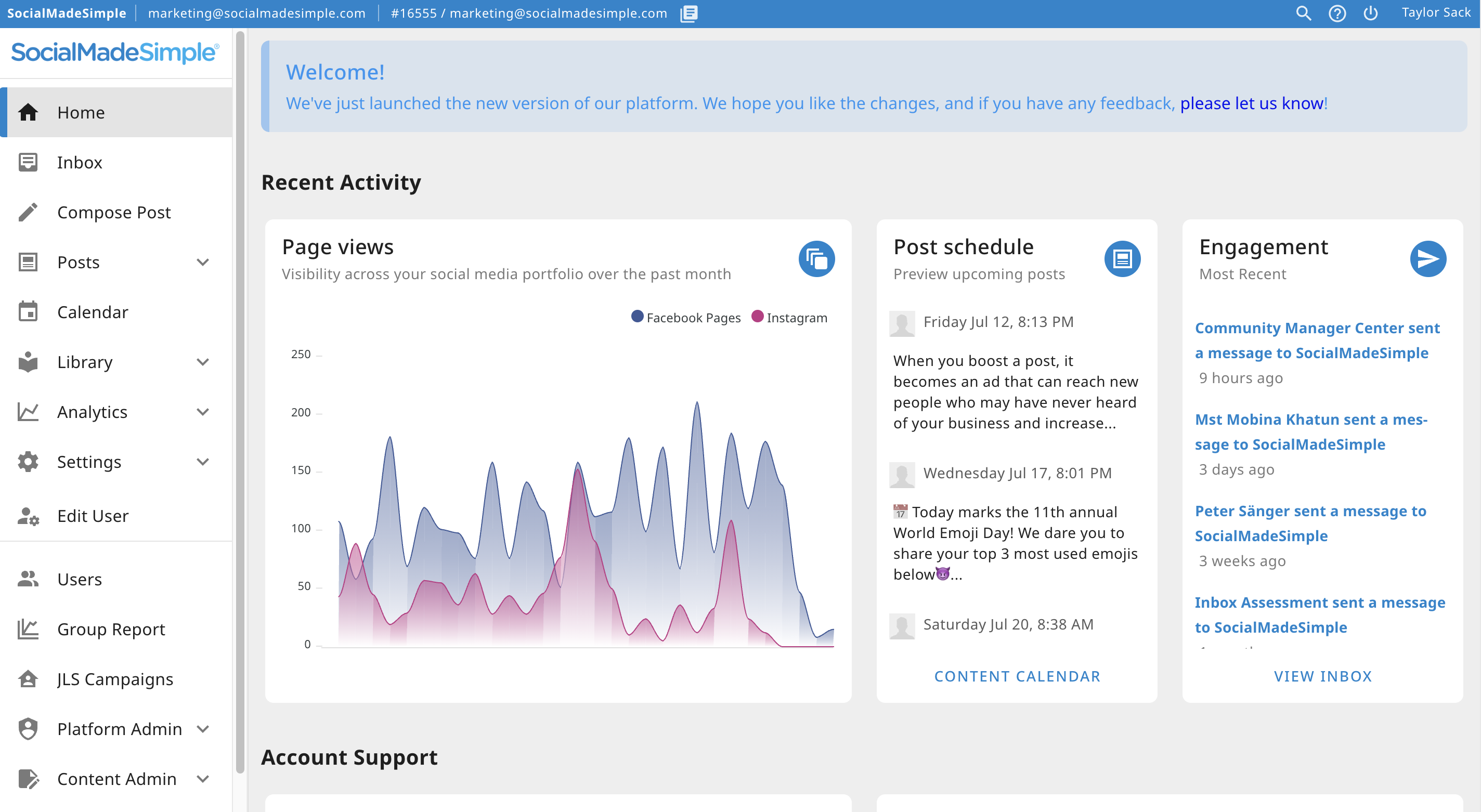Click 'Saturday Jul 20, 8:38 AM' post date
The width and height of the screenshot is (1481, 812).
pyautogui.click(x=1008, y=624)
